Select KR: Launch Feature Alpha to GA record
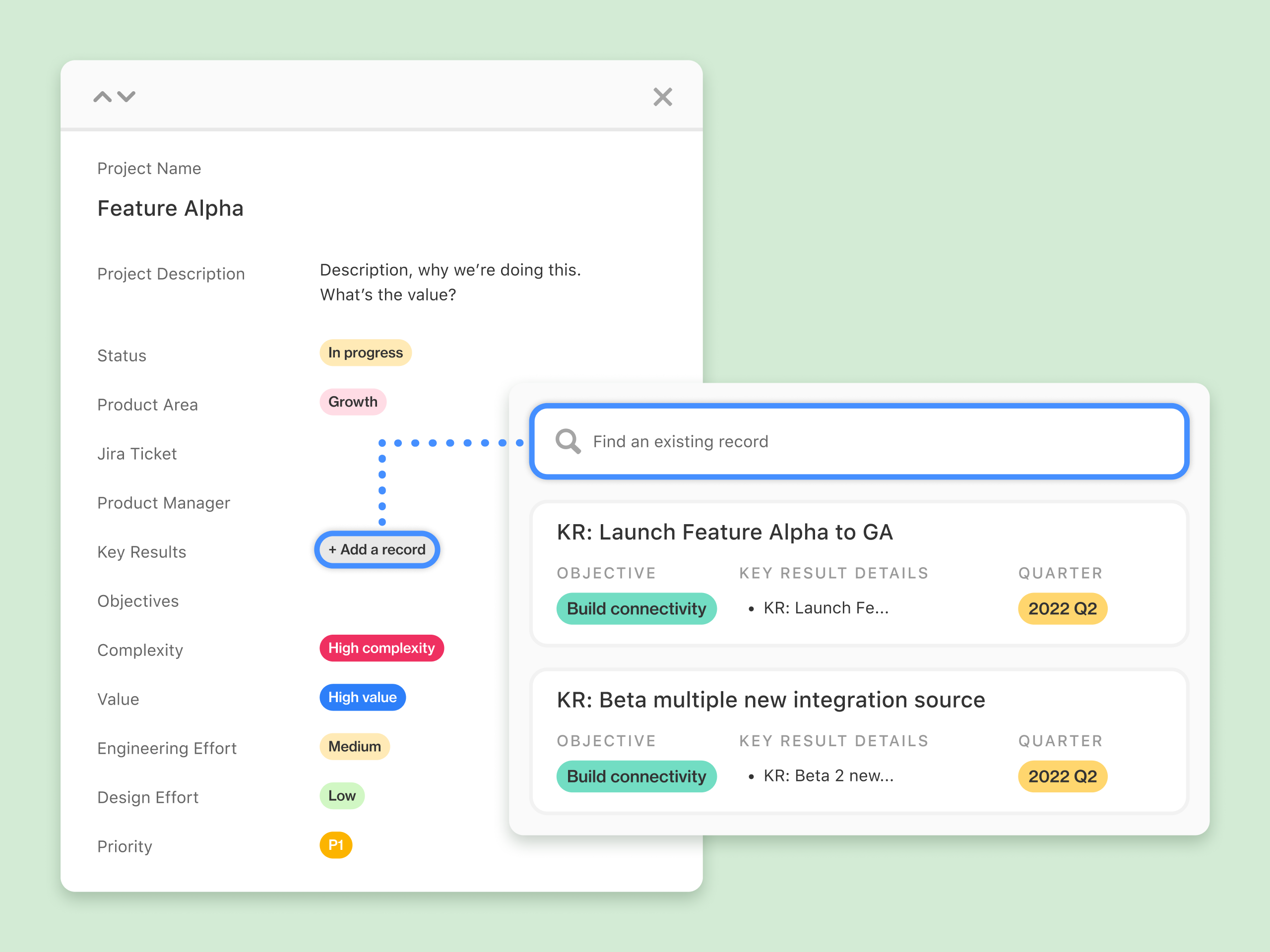 725,532
